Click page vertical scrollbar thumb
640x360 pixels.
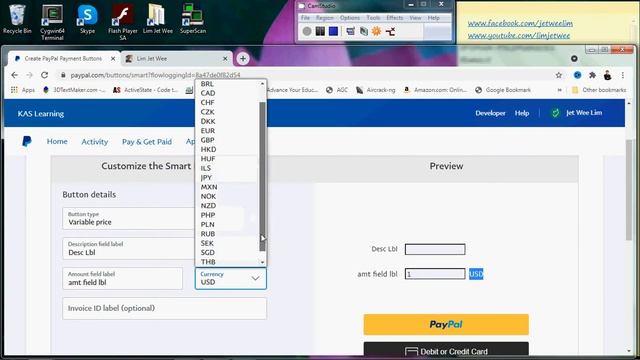click(x=629, y=190)
